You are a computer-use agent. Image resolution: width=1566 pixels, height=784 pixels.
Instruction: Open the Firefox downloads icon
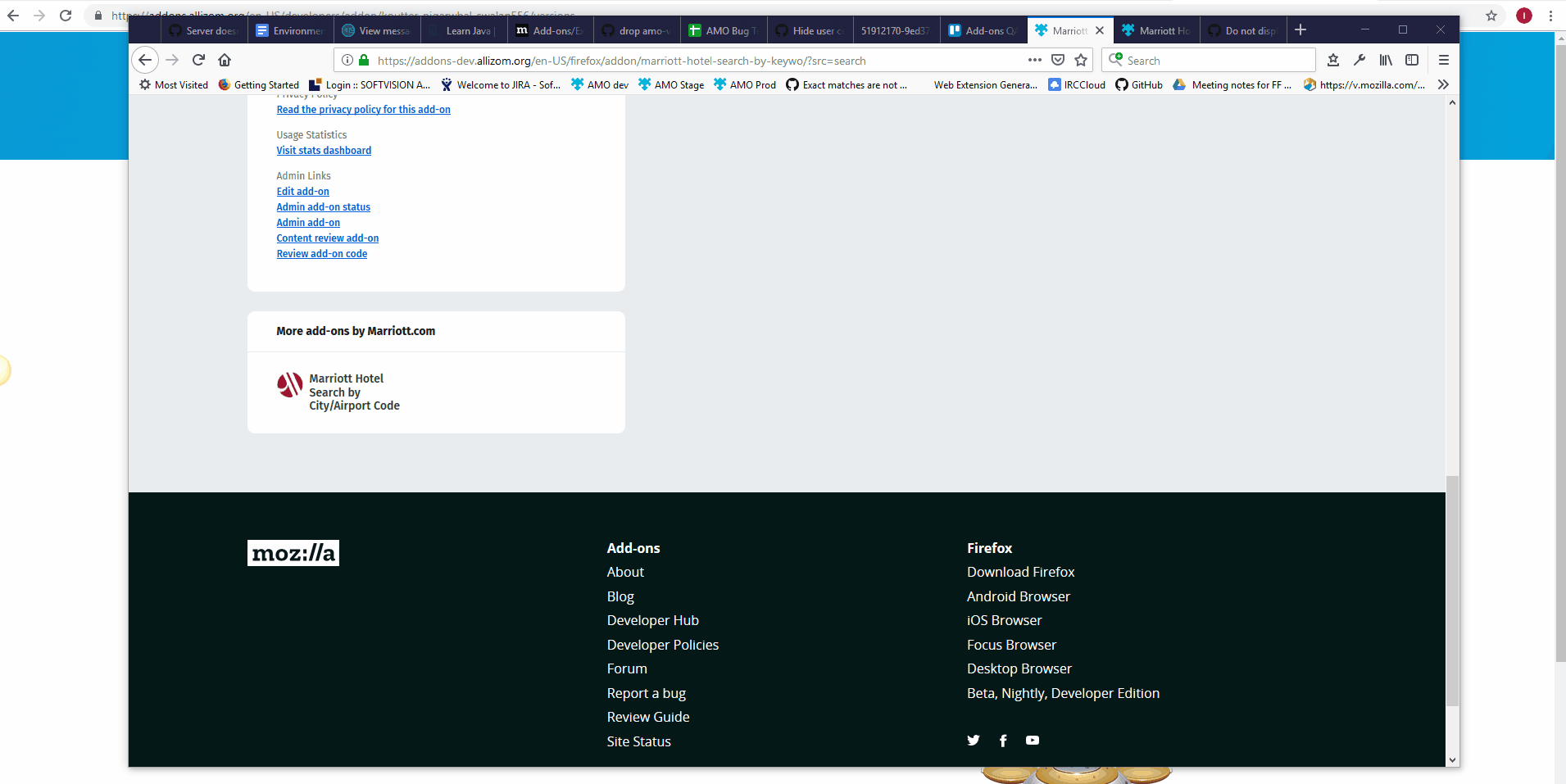coord(1333,60)
